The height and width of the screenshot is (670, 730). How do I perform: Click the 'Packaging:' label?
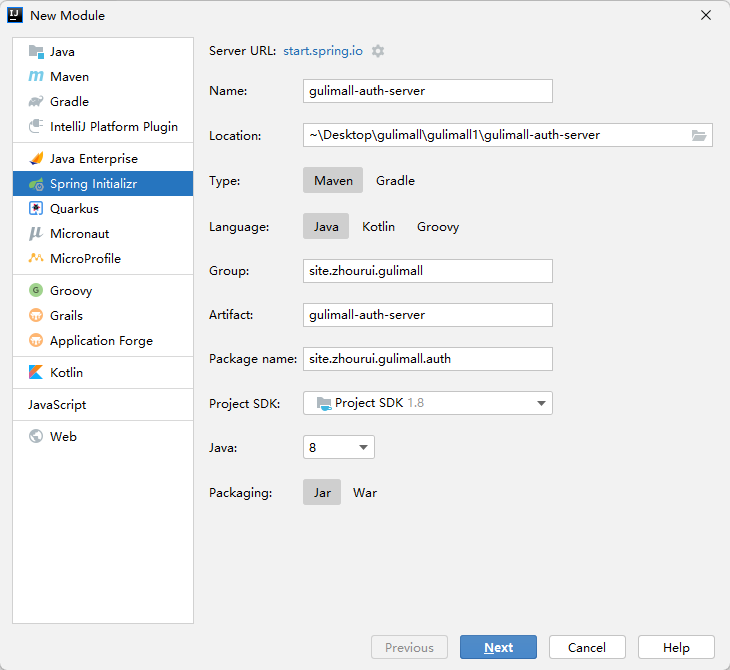point(240,493)
